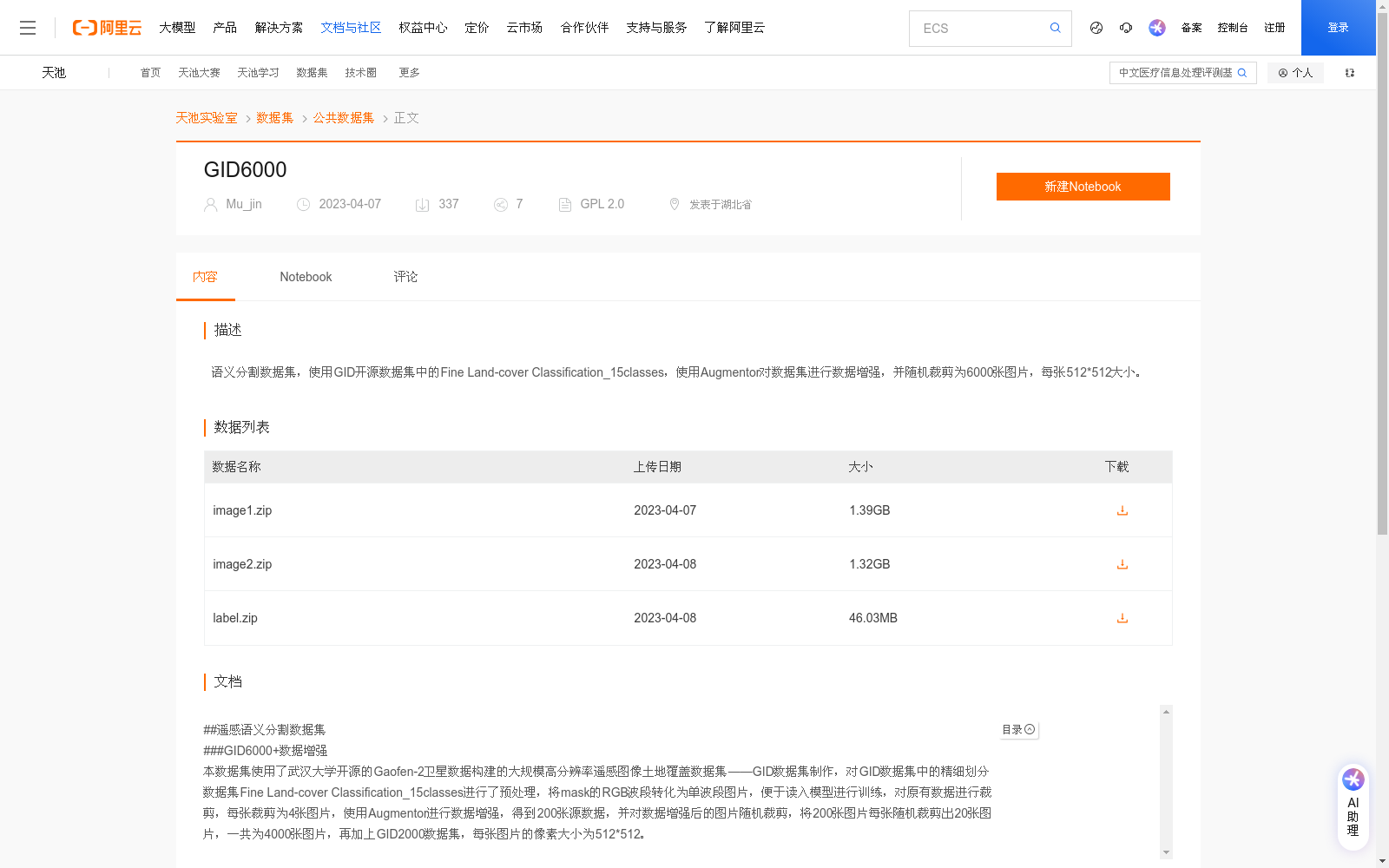Click the document panel scroll up arrow
Viewport: 1389px width, 868px height.
click(x=1166, y=712)
